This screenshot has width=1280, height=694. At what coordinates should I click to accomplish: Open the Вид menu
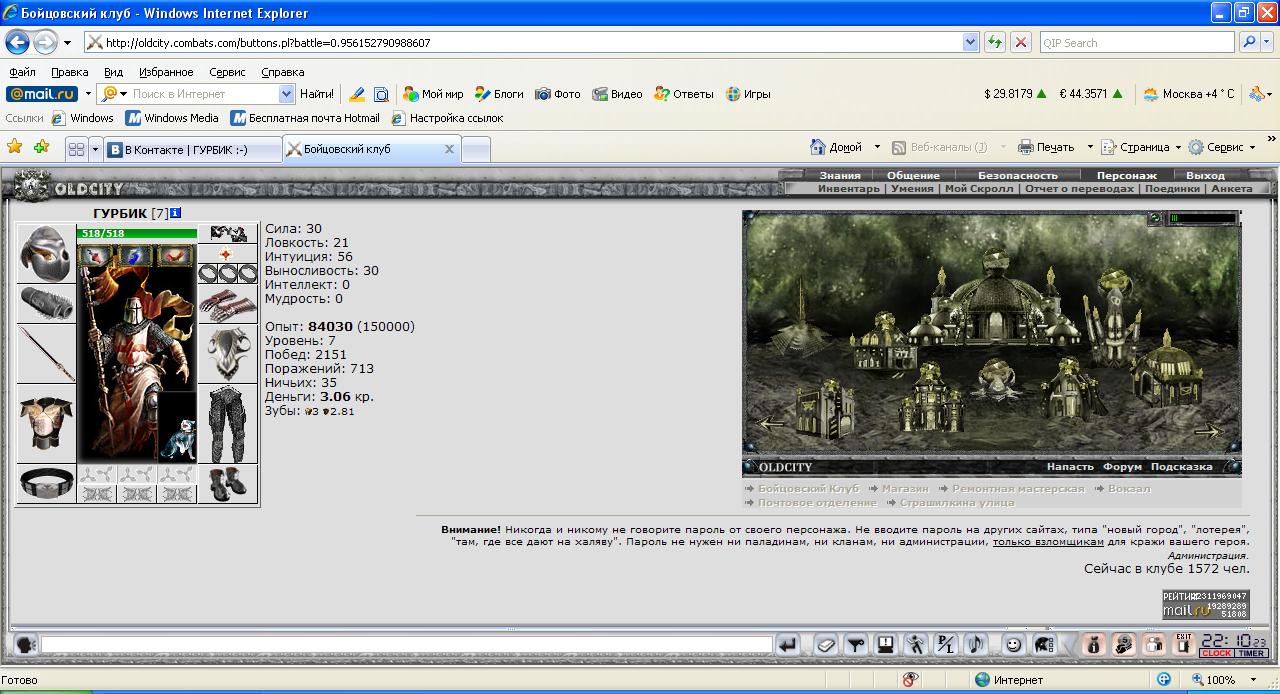coord(114,72)
